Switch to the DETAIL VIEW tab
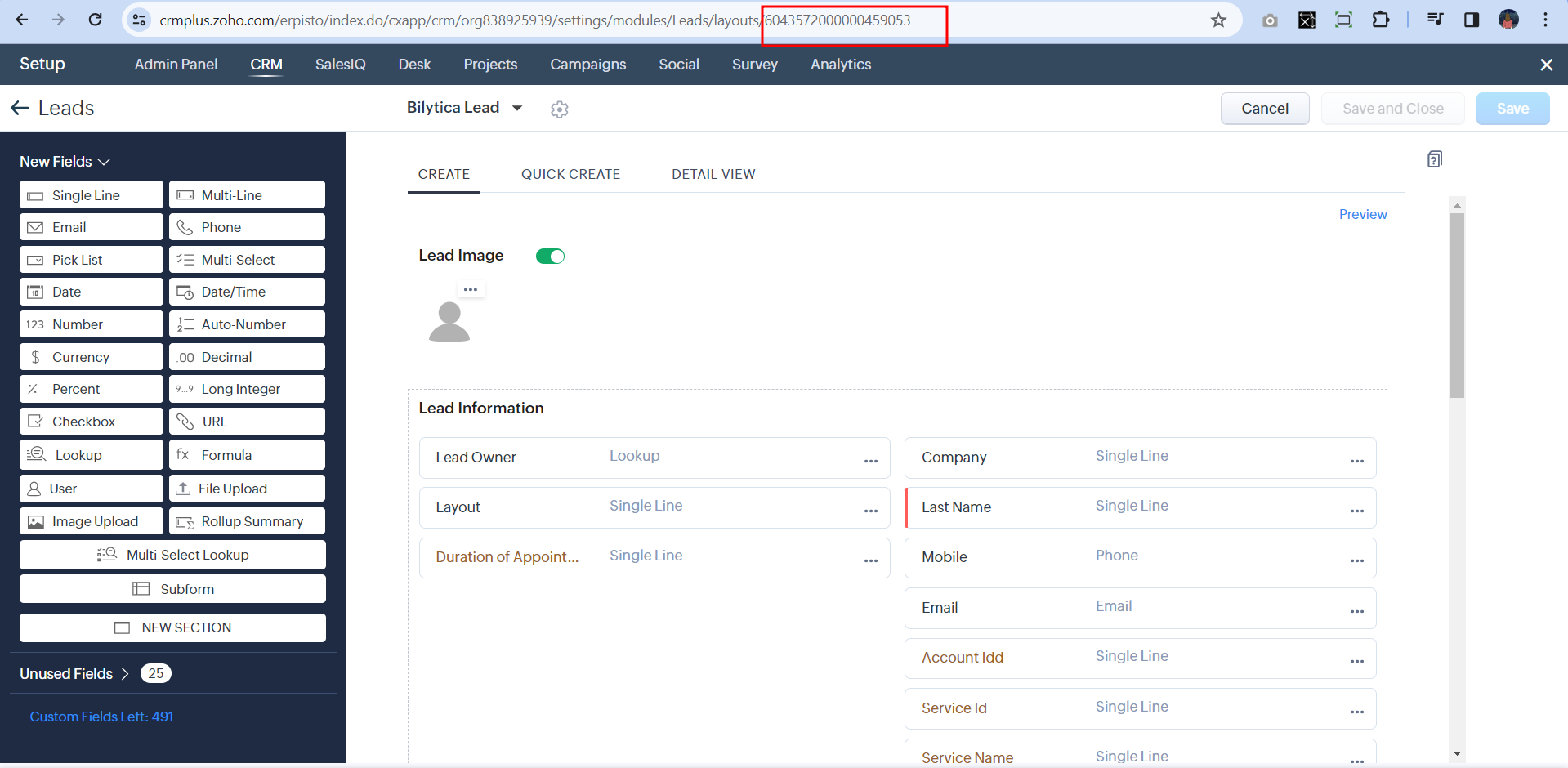1568x768 pixels. click(713, 174)
